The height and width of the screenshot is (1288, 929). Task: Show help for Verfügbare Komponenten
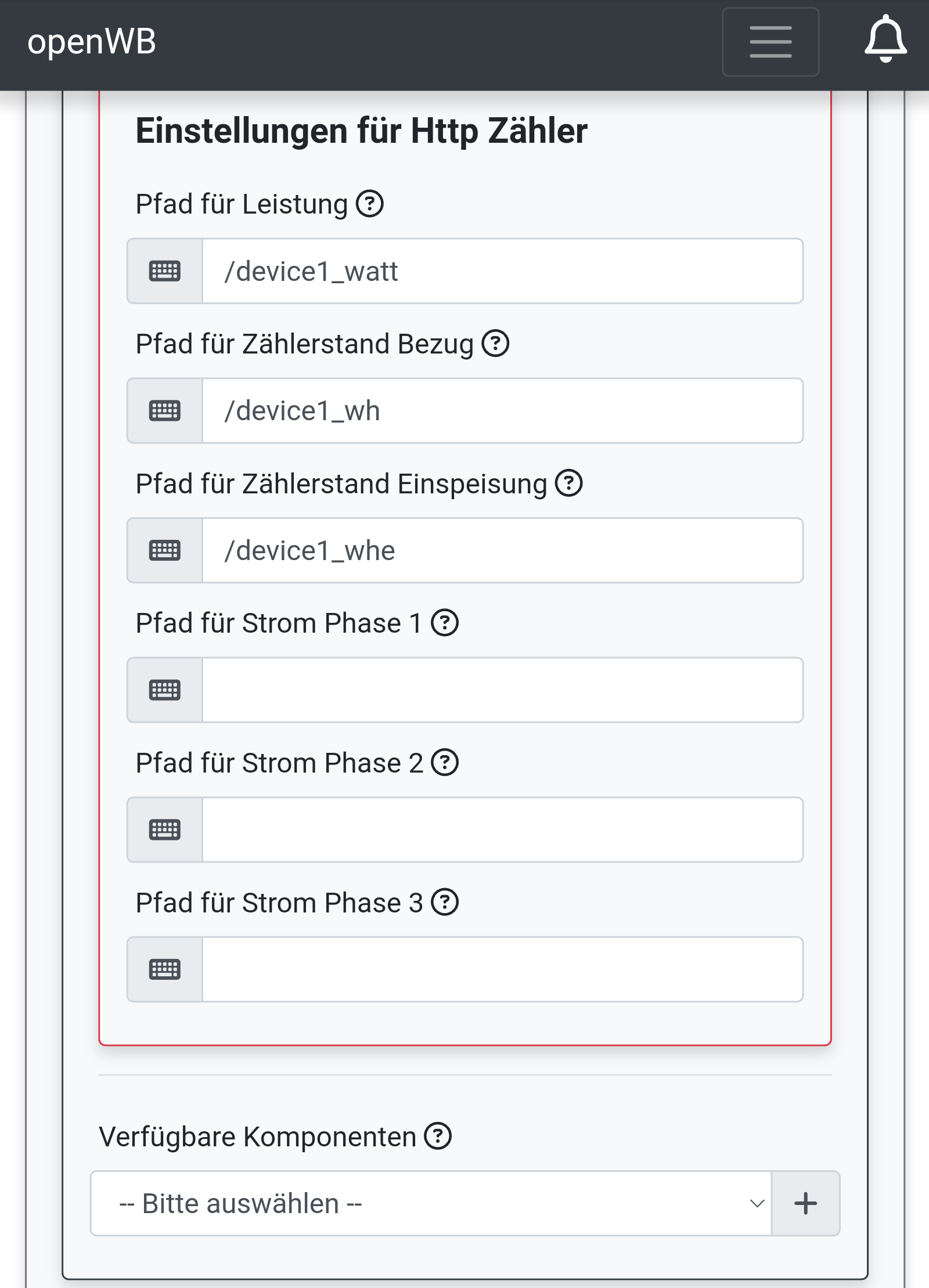[x=438, y=1136]
